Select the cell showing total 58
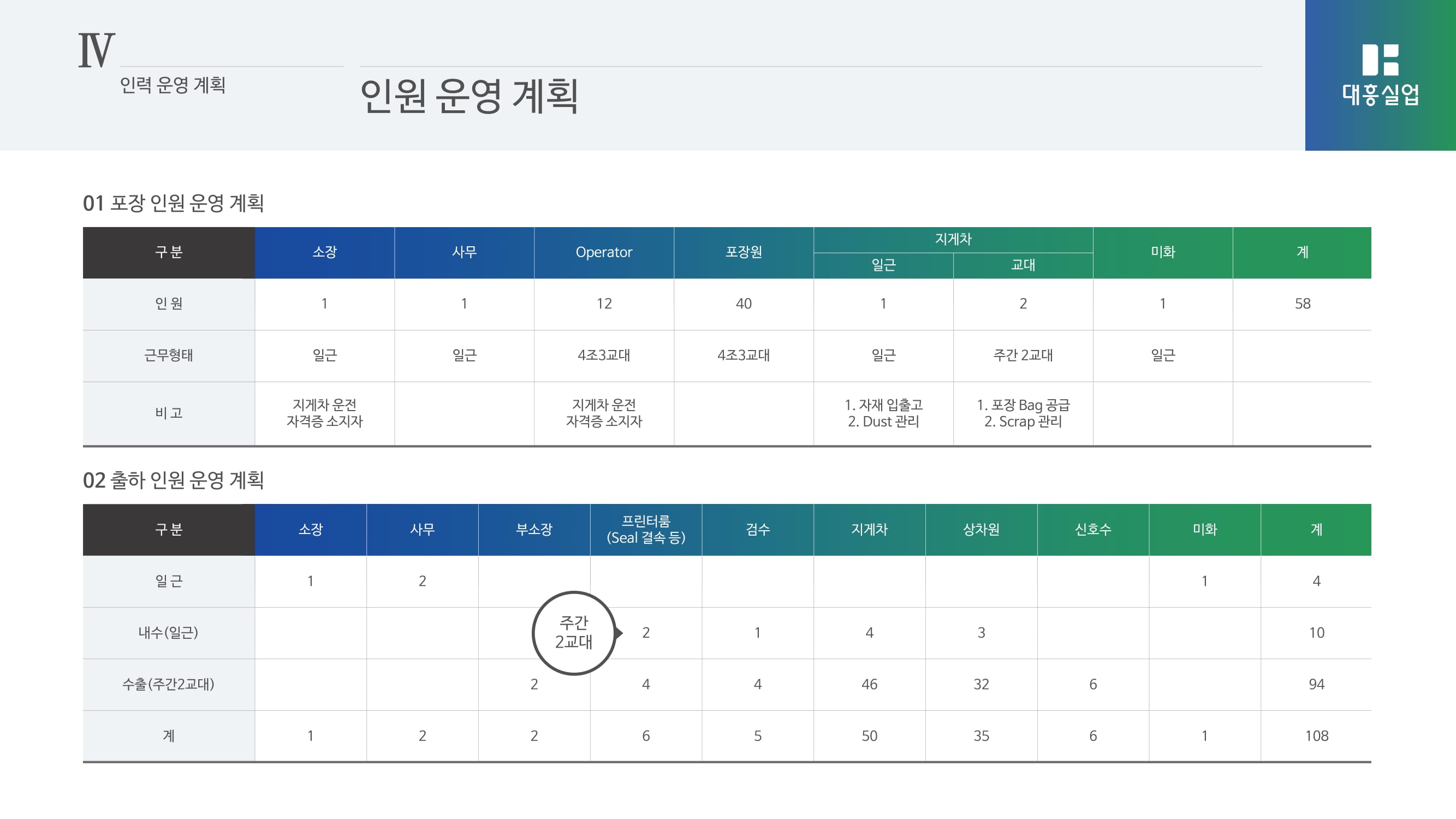Viewport: 1456px width, 819px height. 1302,304
